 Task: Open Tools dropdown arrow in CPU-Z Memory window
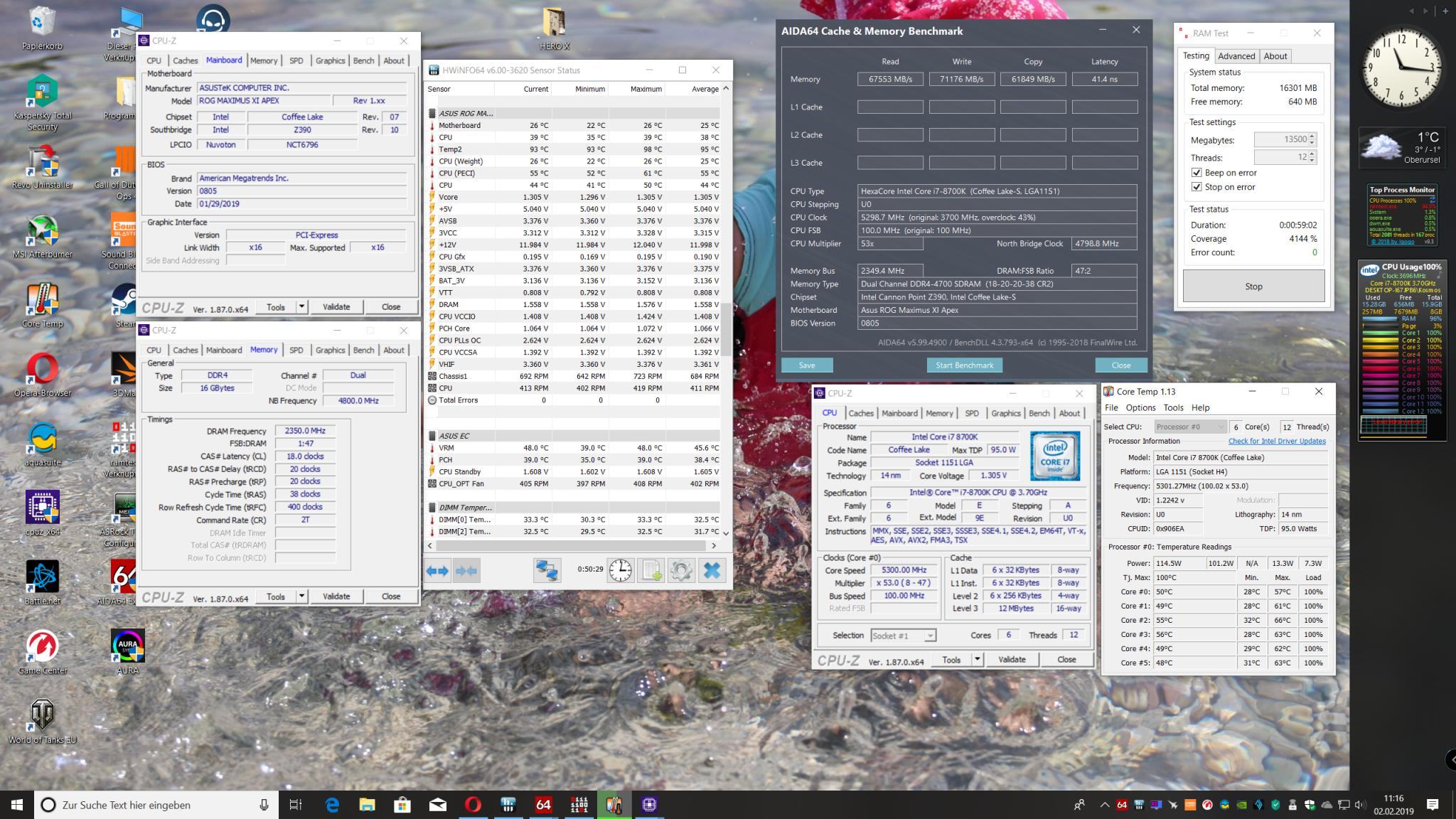[x=301, y=596]
